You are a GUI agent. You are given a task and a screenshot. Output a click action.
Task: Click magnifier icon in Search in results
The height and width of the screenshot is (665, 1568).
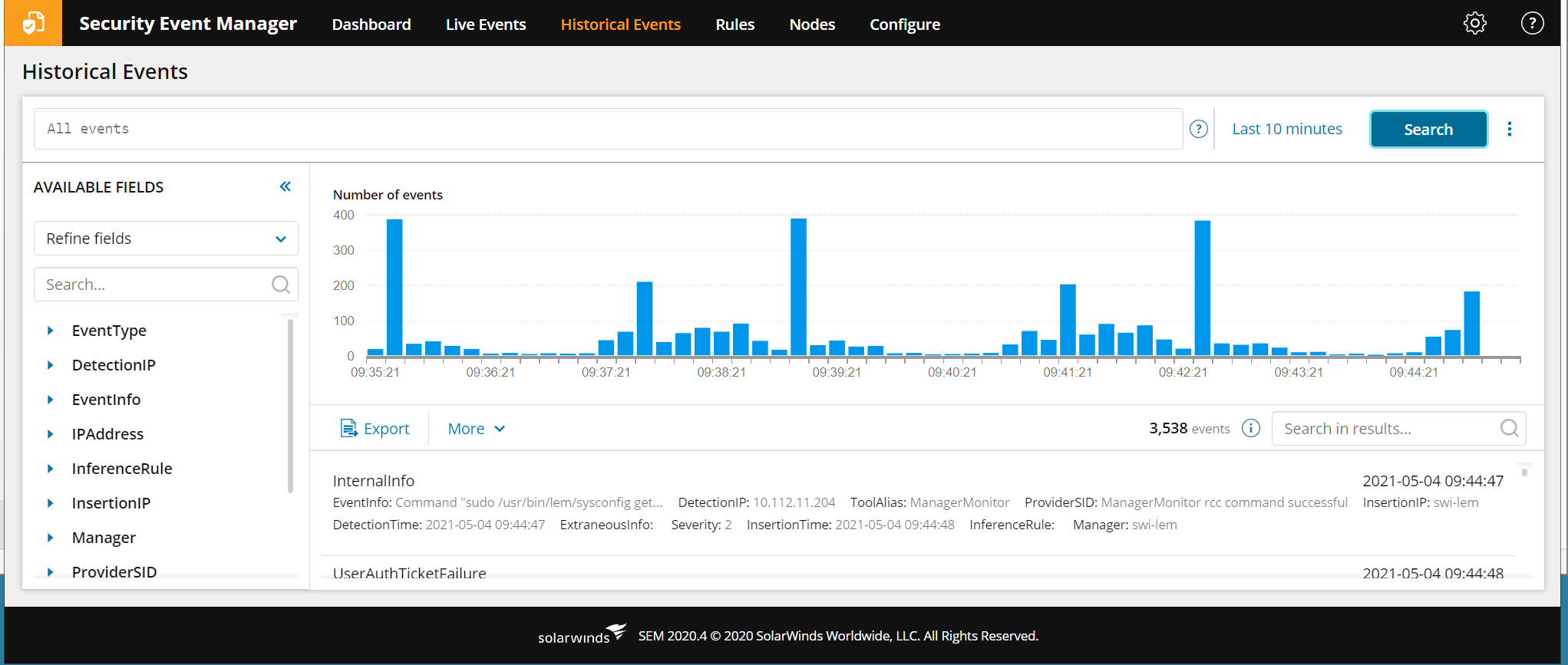pos(1509,428)
